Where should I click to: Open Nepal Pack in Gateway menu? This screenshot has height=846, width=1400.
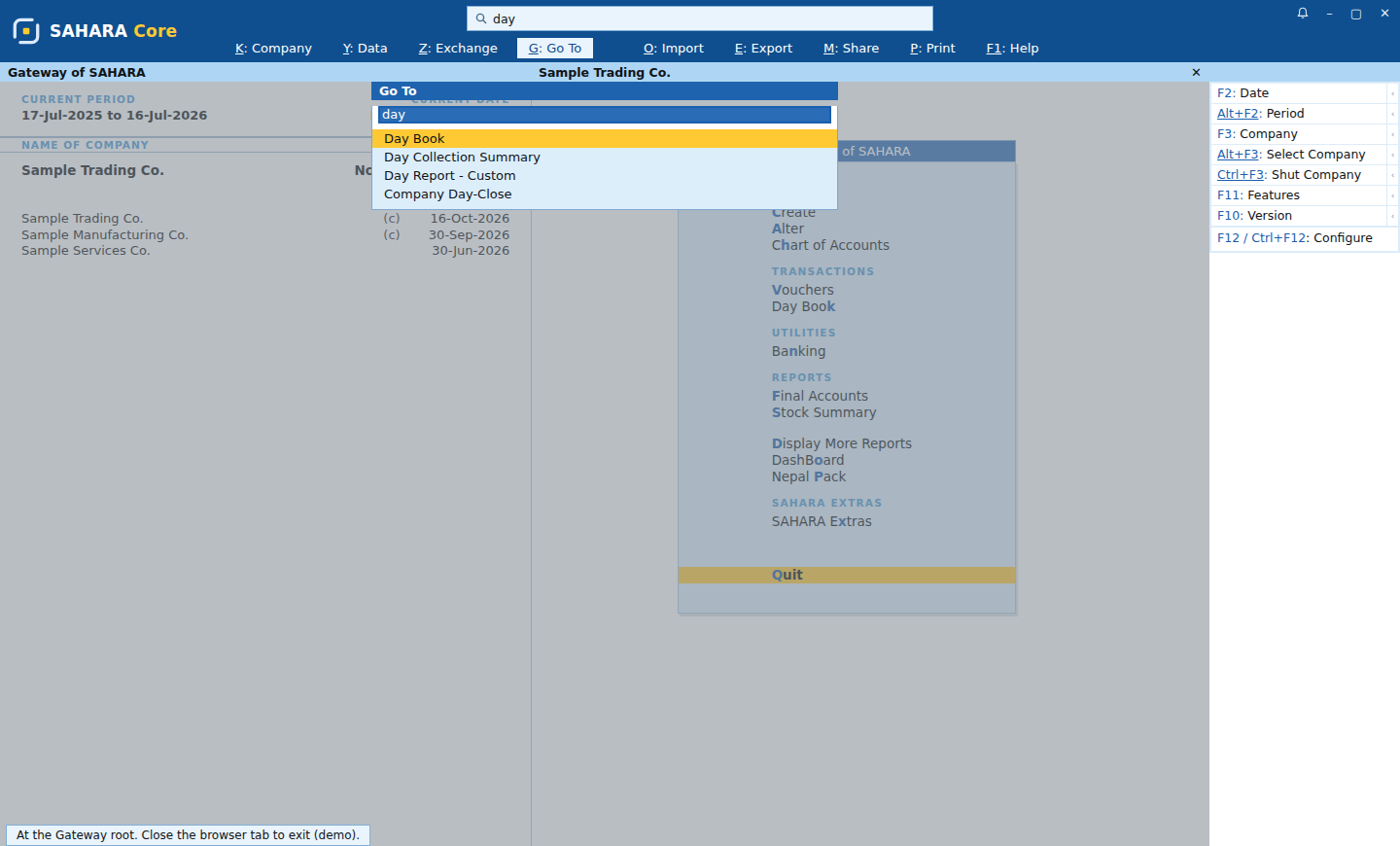click(x=809, y=476)
